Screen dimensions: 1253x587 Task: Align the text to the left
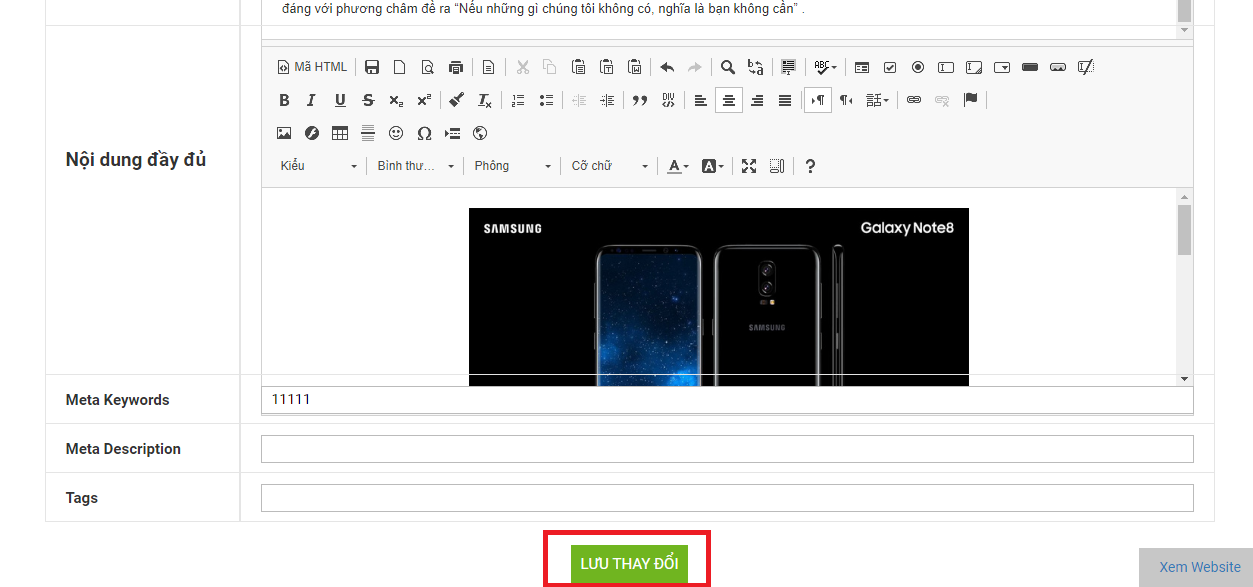point(701,100)
